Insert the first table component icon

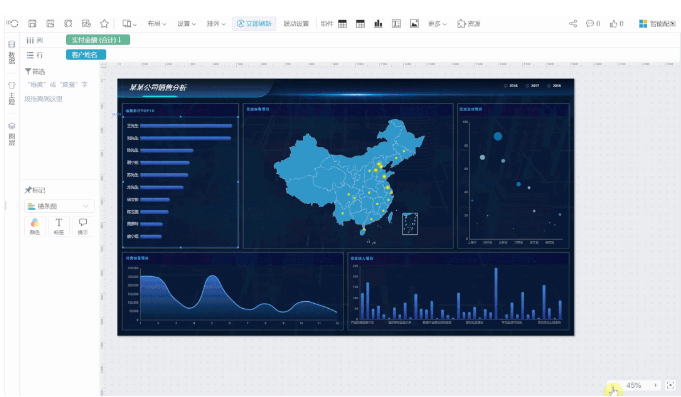(x=342, y=23)
